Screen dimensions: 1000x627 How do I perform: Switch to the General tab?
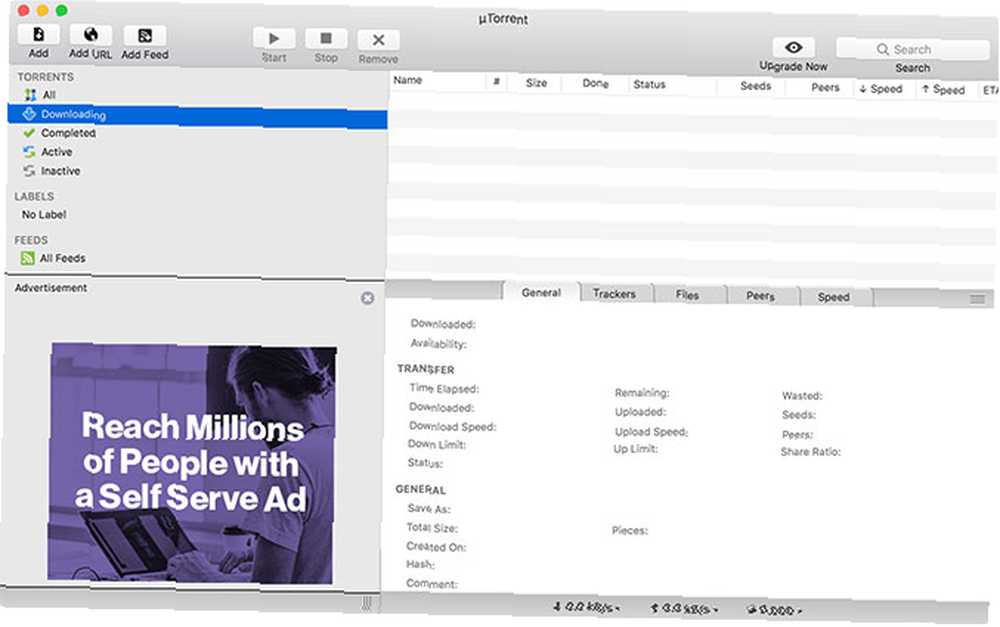[x=541, y=293]
